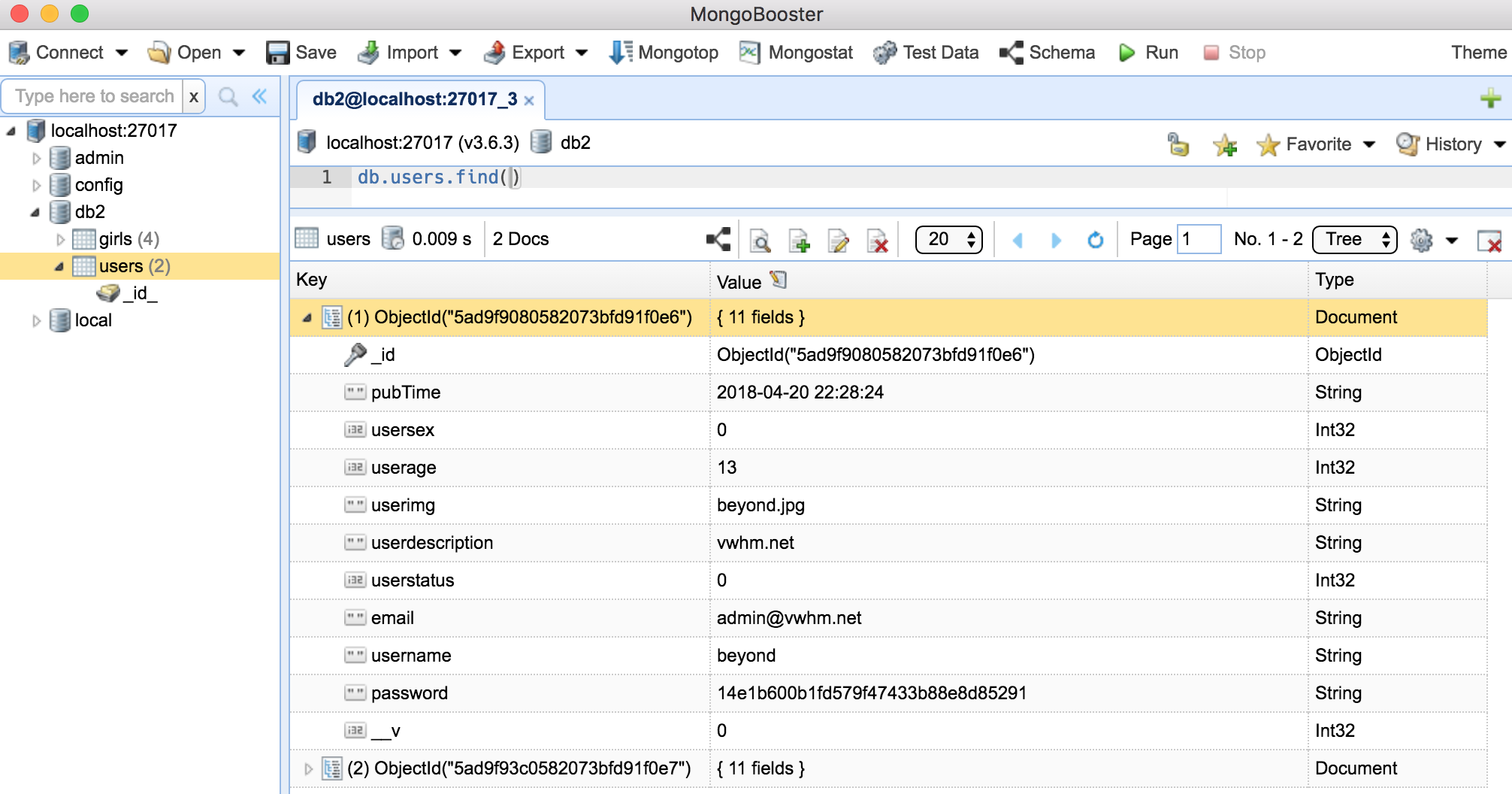This screenshot has width=1512, height=794.
Task: Open the Theme menu
Action: click(x=1479, y=53)
